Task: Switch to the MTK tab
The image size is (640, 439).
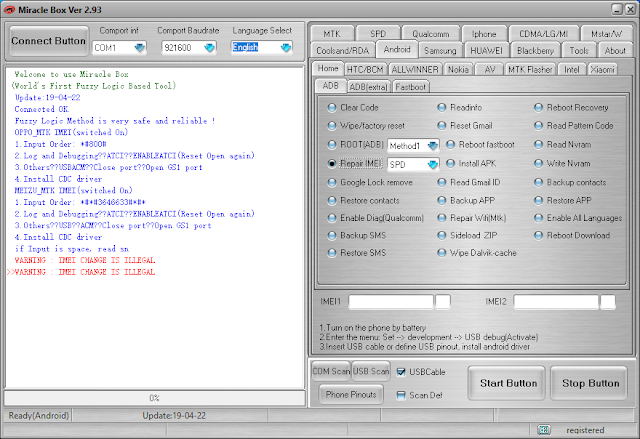Action: [332, 34]
